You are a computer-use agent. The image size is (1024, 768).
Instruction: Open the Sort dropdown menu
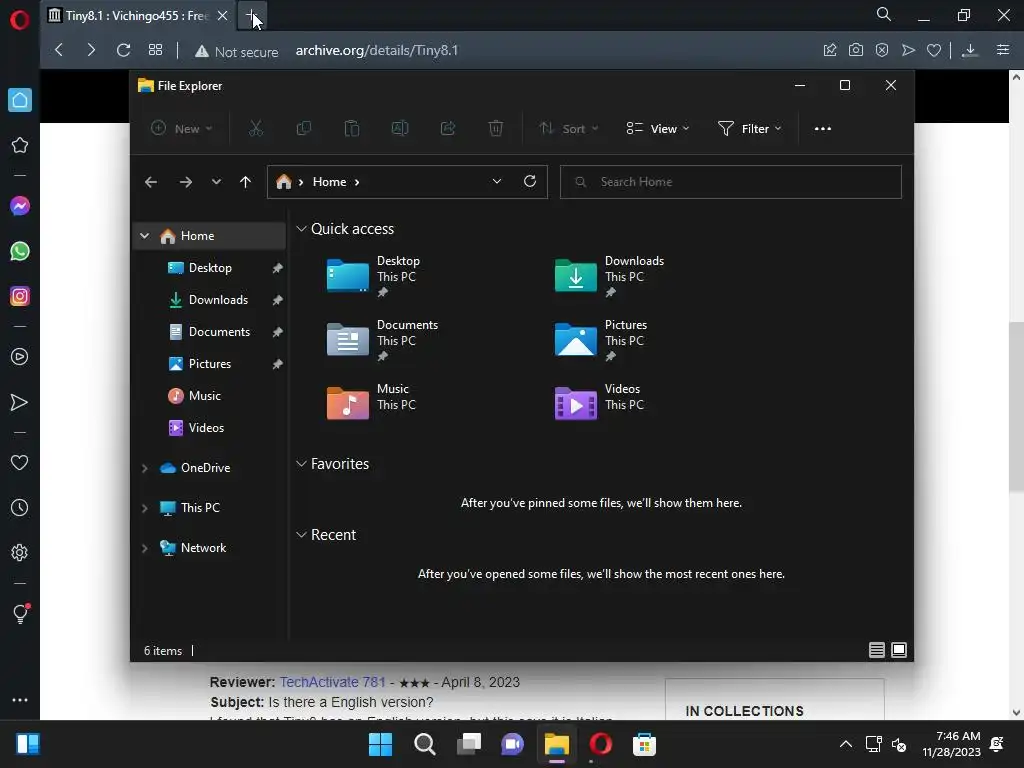tap(568, 129)
